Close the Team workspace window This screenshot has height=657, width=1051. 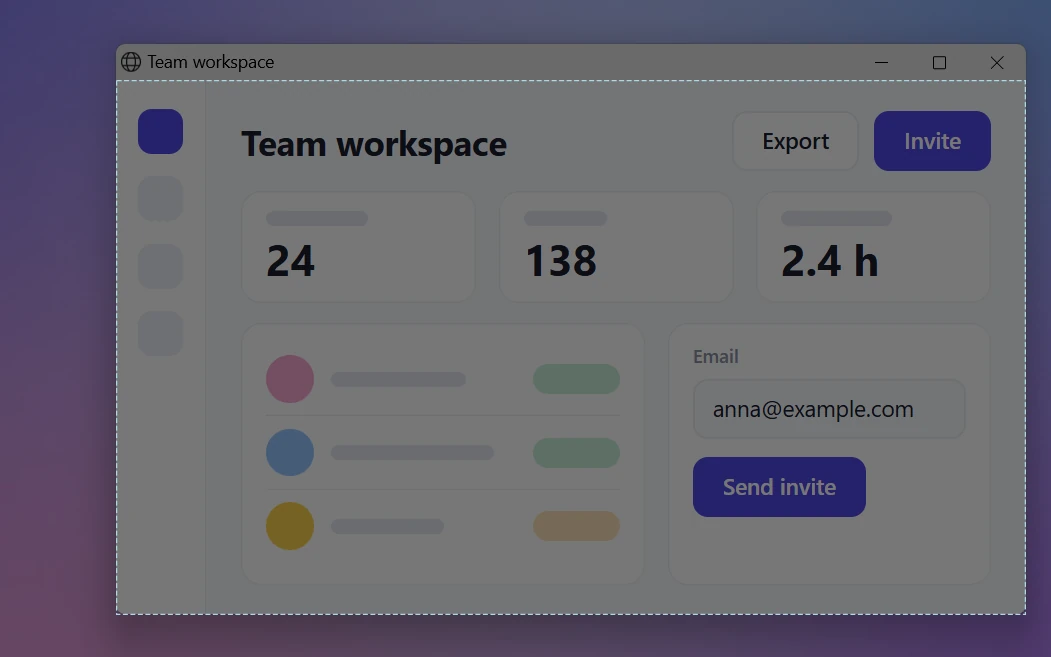[997, 62]
